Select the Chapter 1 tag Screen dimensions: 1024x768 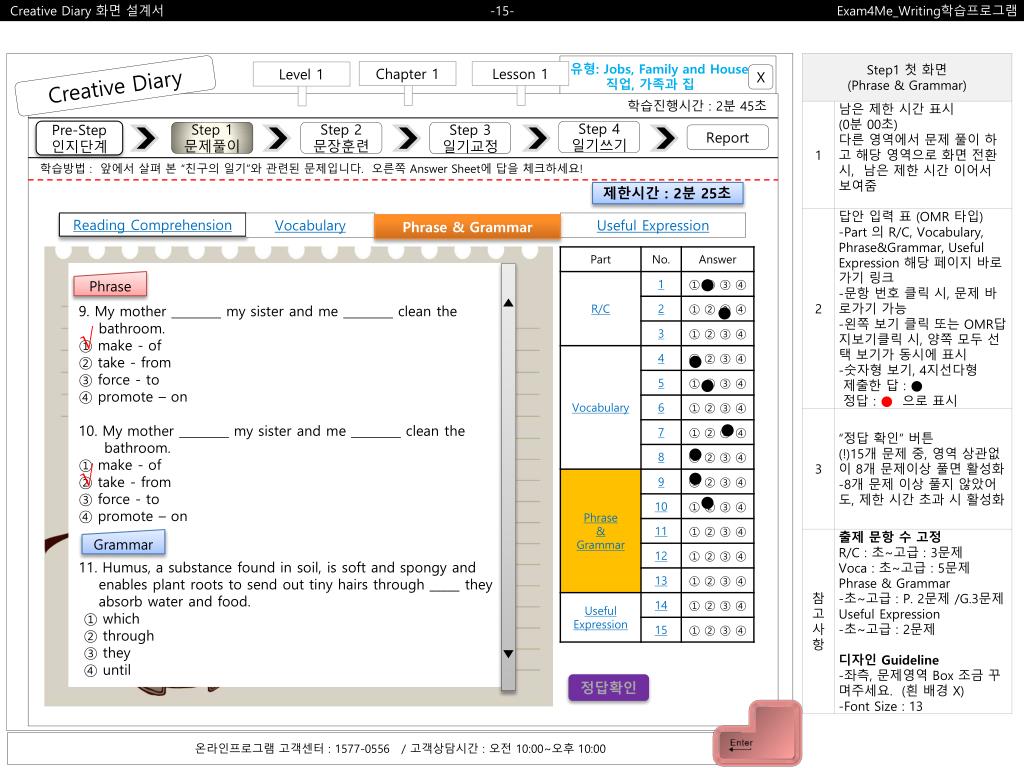coord(408,74)
